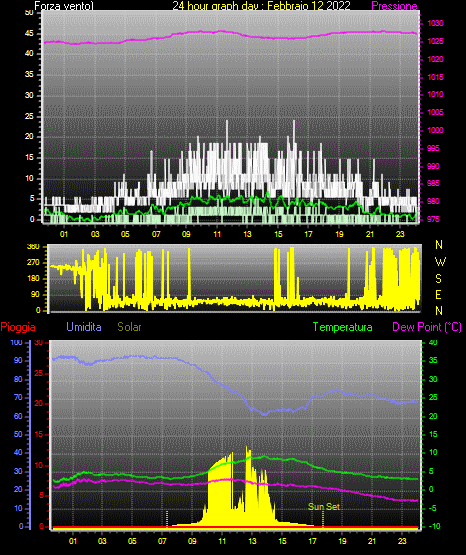Click the Forza vento title label
The height and width of the screenshot is (555, 466).
click(64, 6)
